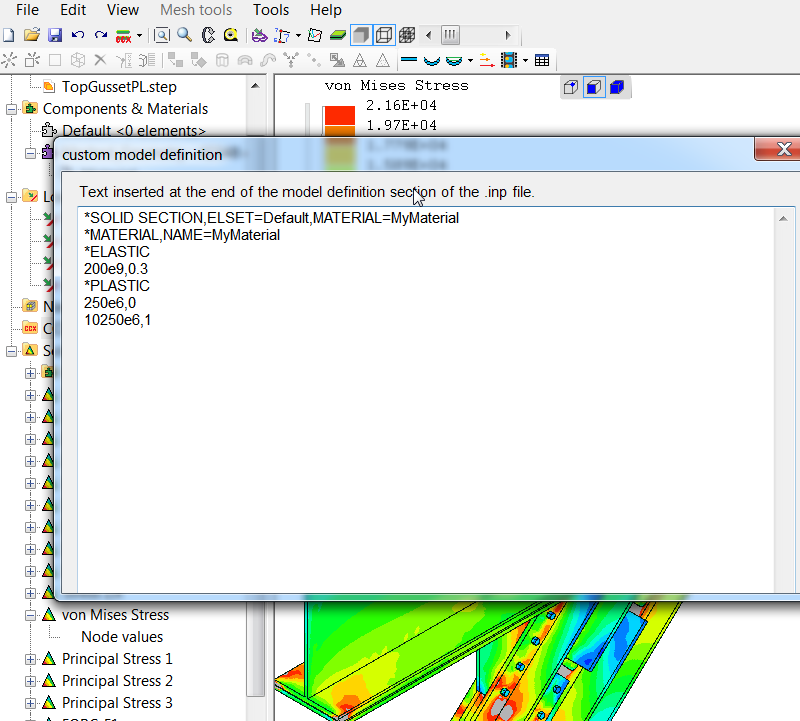Select the magnifier zoom tool
This screenshot has height=721, width=800.
[x=185, y=35]
